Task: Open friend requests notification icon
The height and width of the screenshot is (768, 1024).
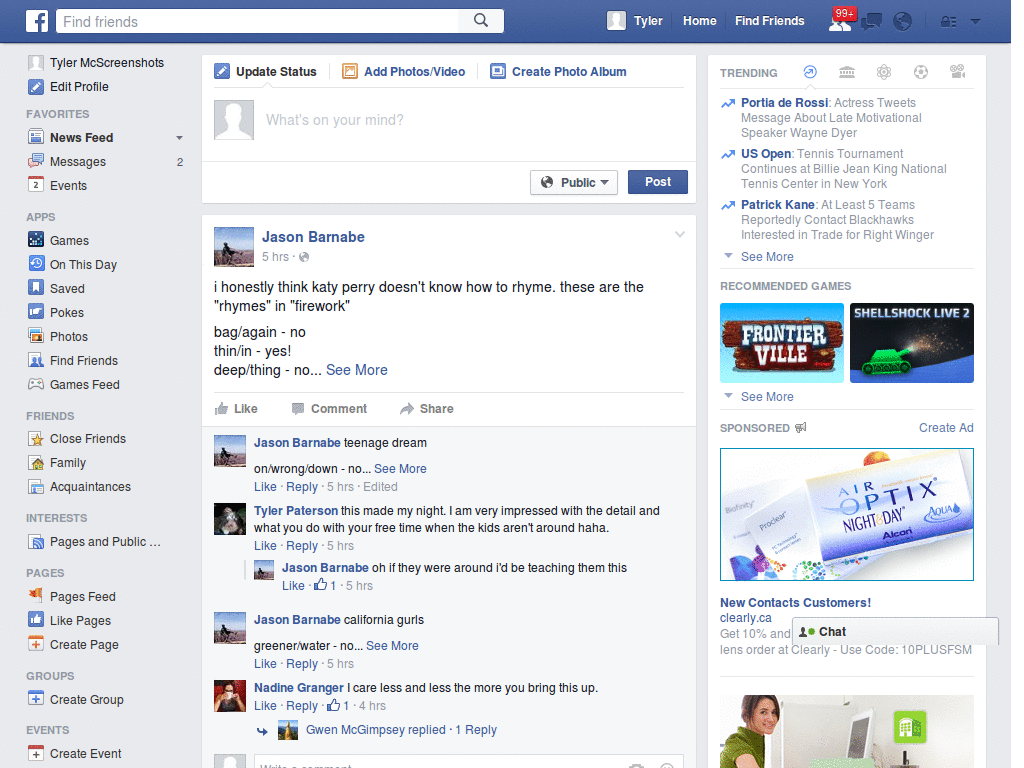Action: tap(840, 22)
